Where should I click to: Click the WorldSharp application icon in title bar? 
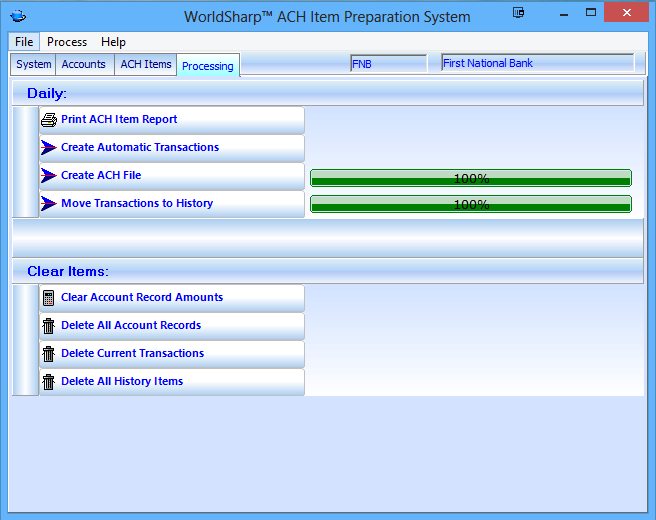coord(18,16)
